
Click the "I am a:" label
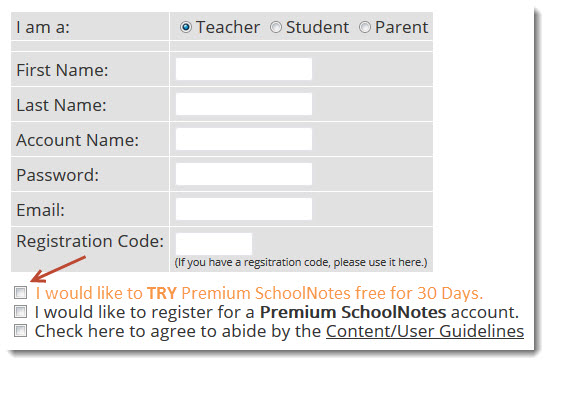point(43,27)
